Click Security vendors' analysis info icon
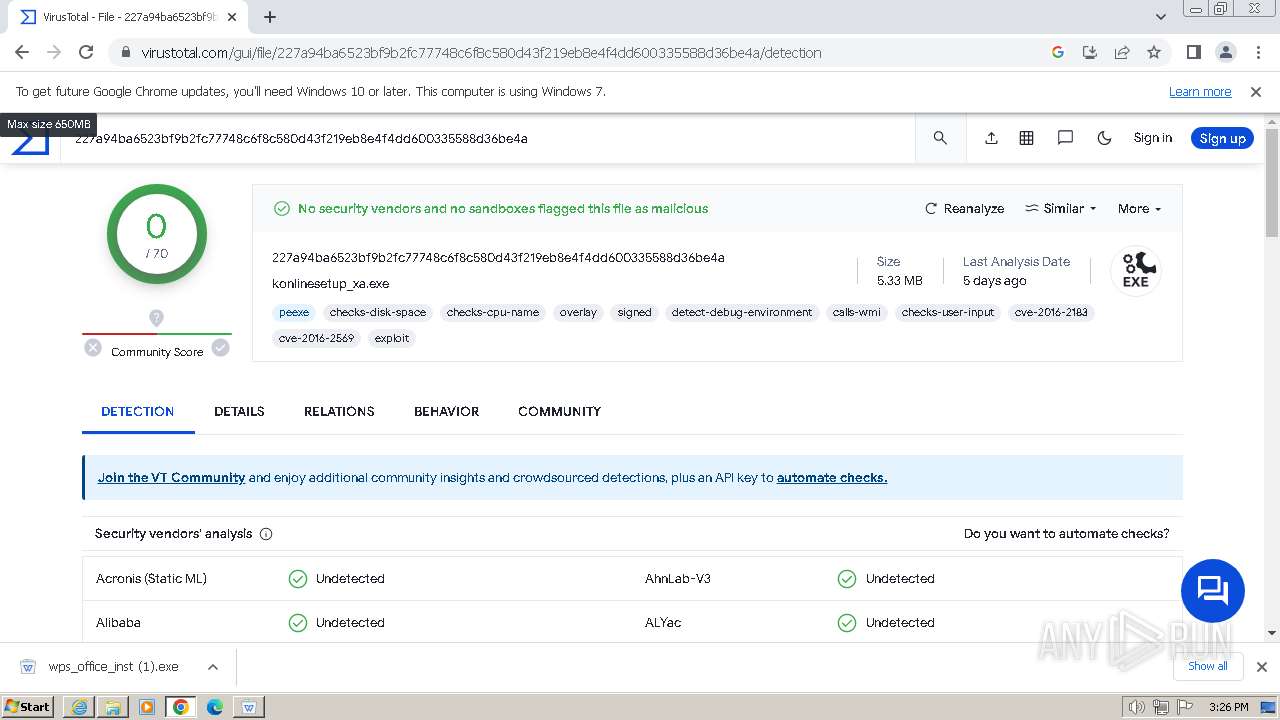1280x720 pixels. (x=266, y=534)
